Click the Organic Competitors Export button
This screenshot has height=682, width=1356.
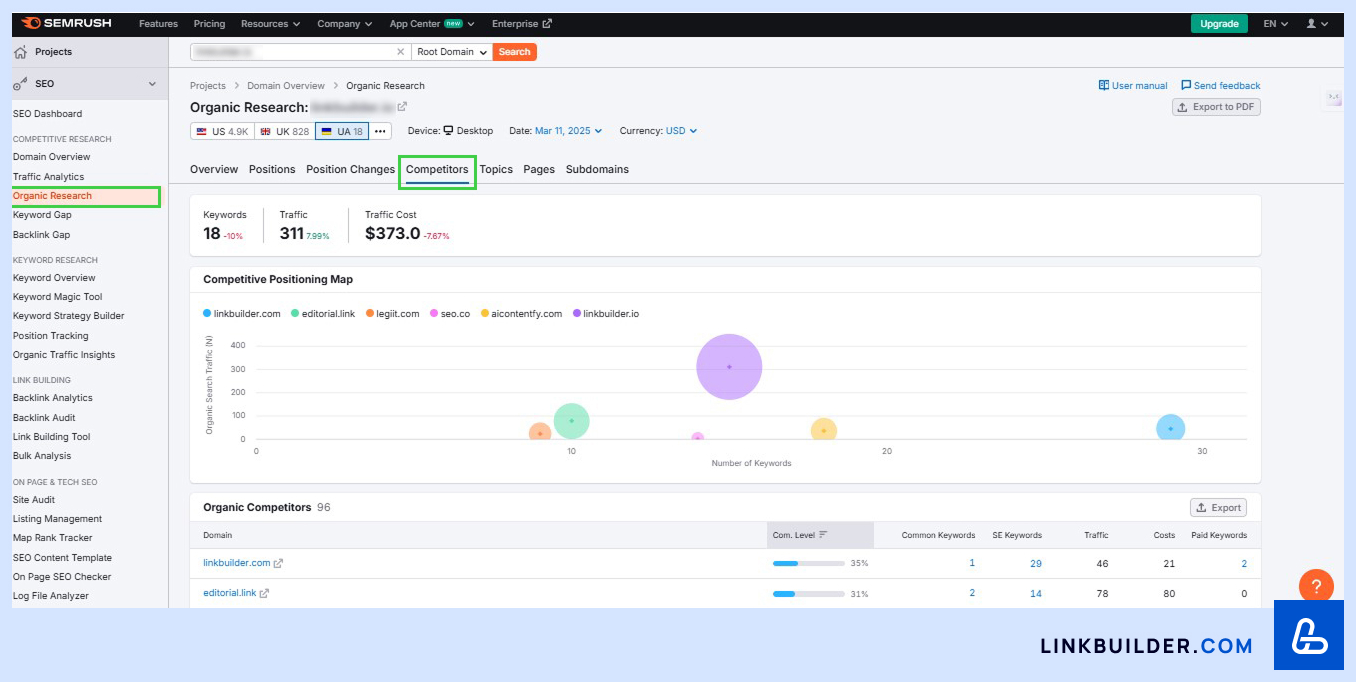click(x=1218, y=507)
